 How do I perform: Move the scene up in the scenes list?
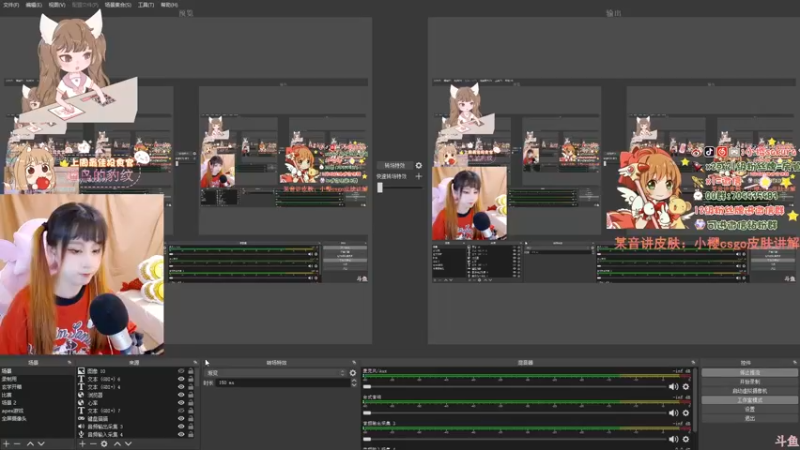[30, 444]
